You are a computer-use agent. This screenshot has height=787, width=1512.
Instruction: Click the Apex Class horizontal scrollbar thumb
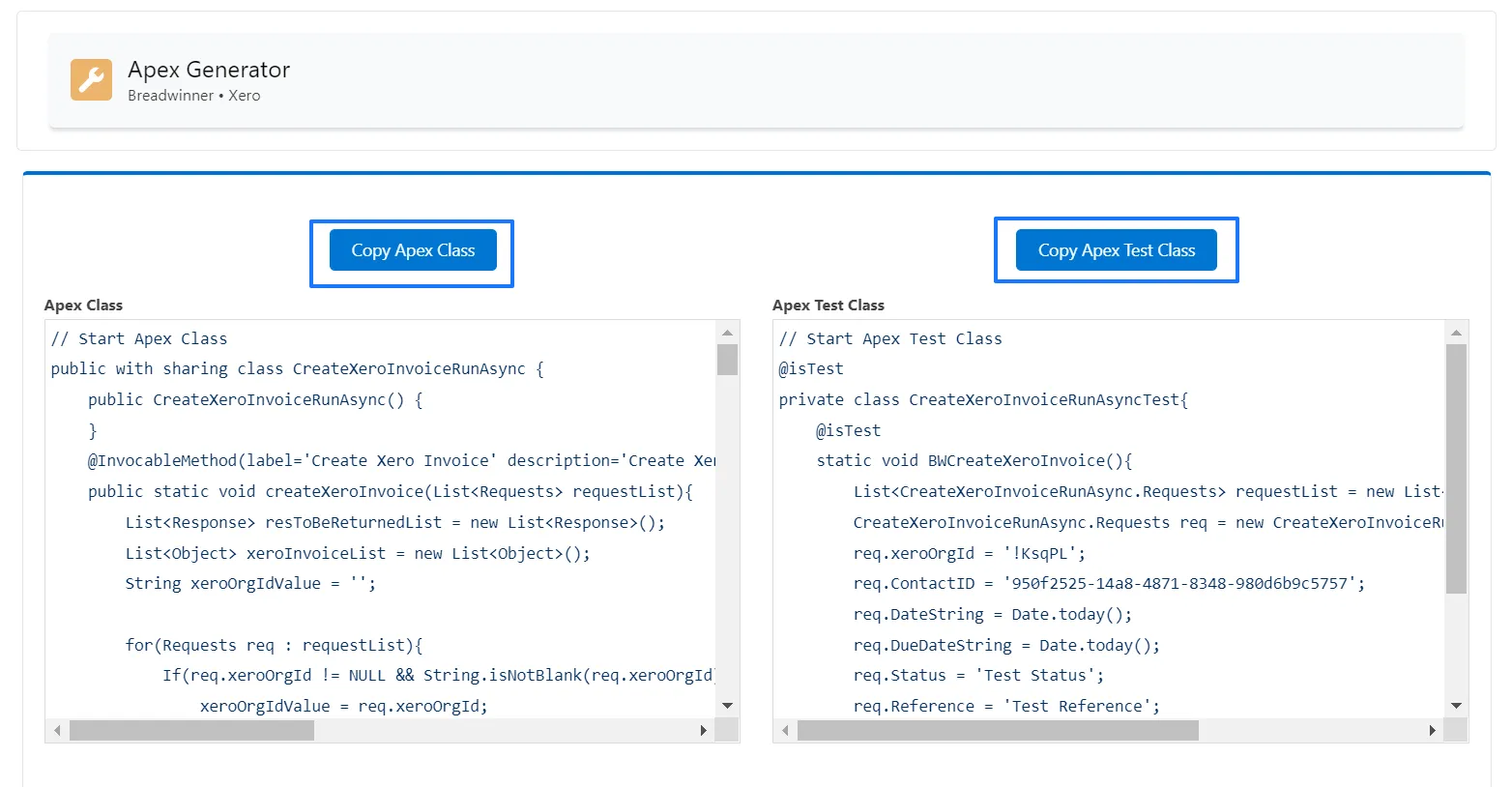[x=191, y=730]
